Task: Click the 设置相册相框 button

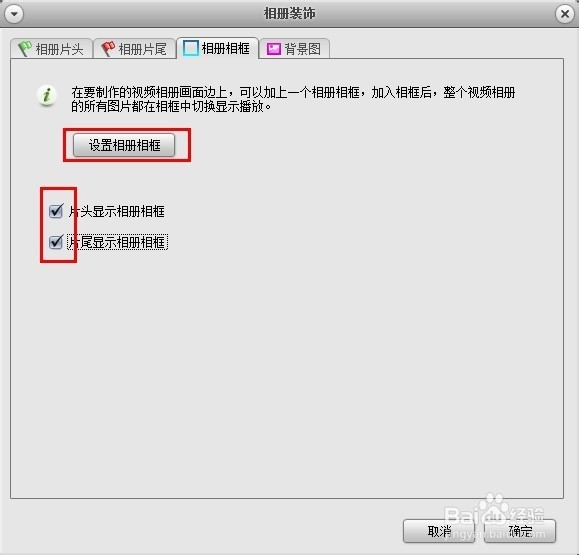Action: (x=124, y=145)
